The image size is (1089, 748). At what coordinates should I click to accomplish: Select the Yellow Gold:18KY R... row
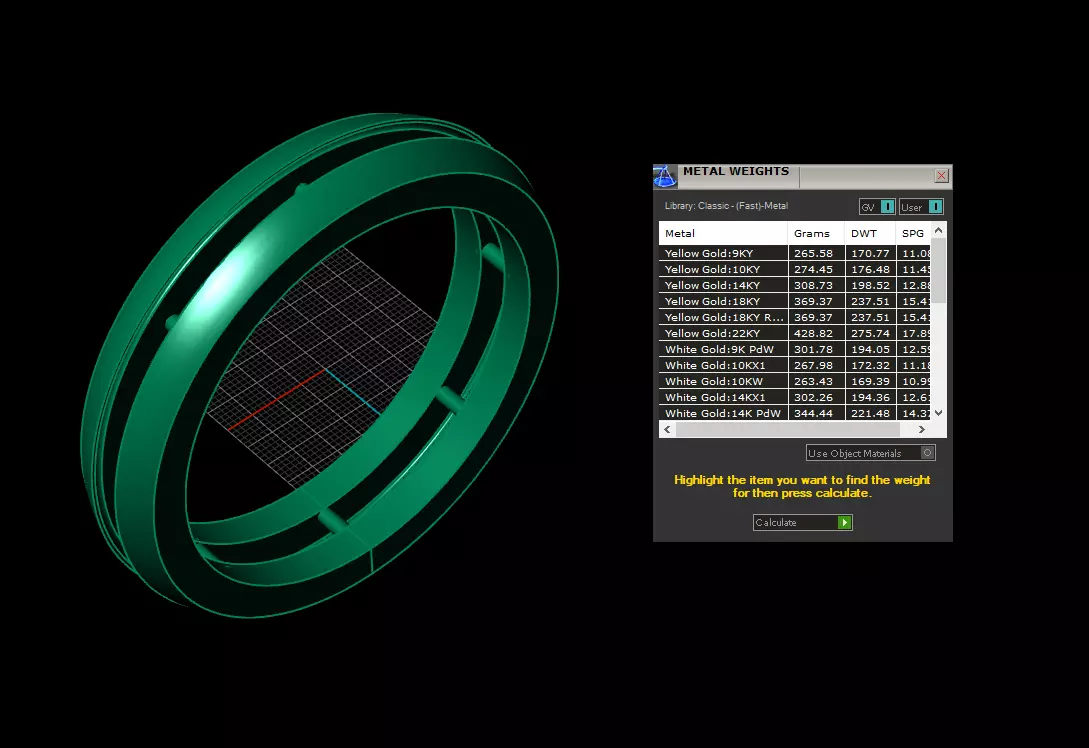coord(795,317)
